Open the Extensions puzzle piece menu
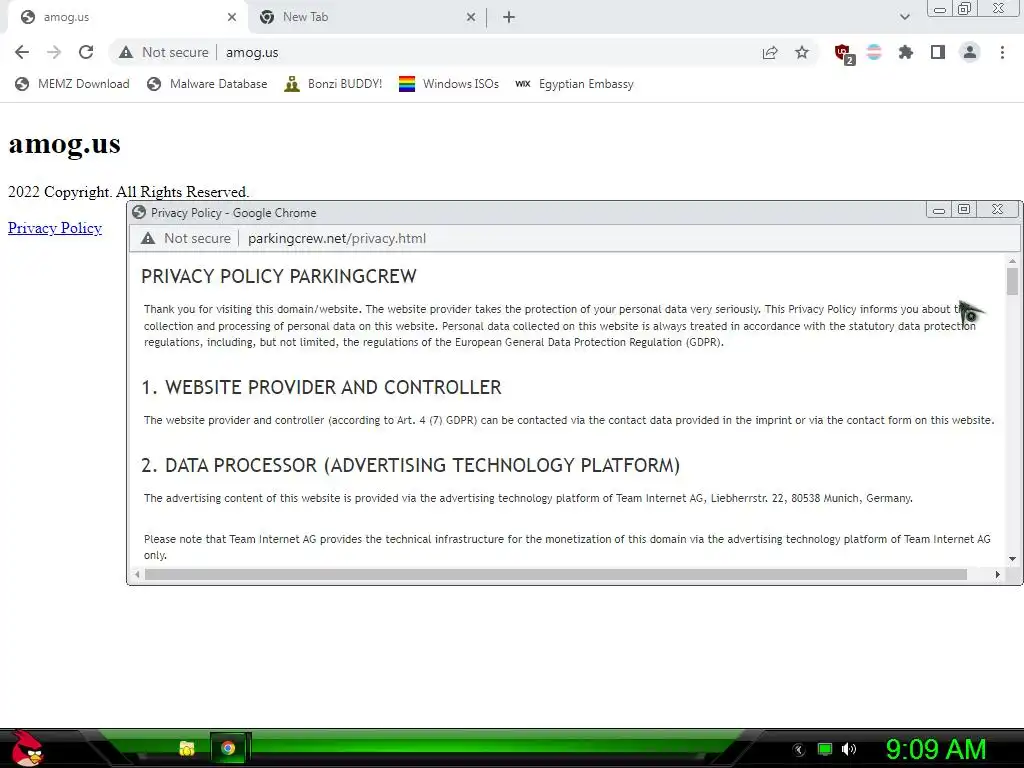This screenshot has width=1024, height=768. tap(905, 52)
